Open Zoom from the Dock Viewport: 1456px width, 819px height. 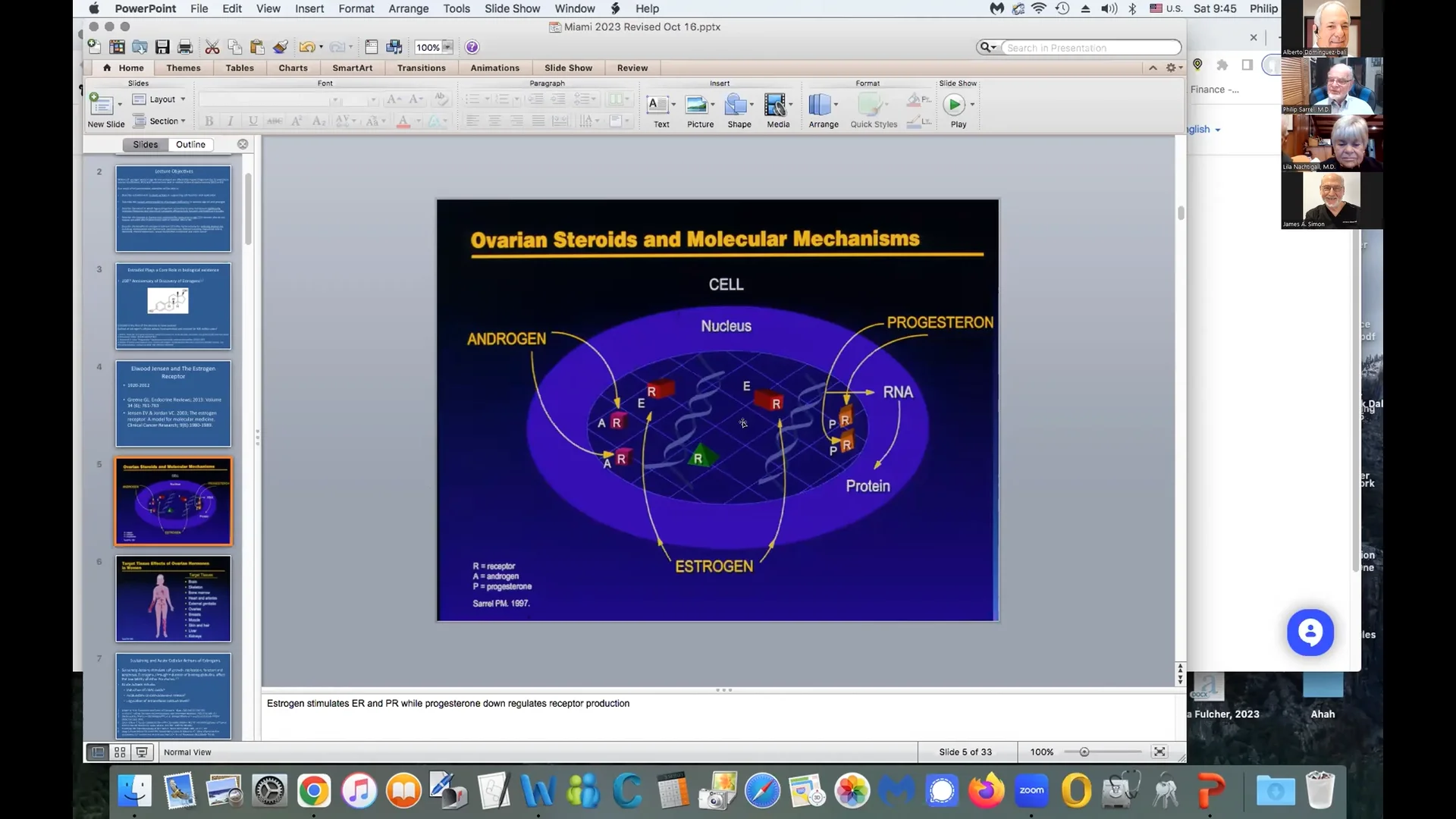(1031, 791)
